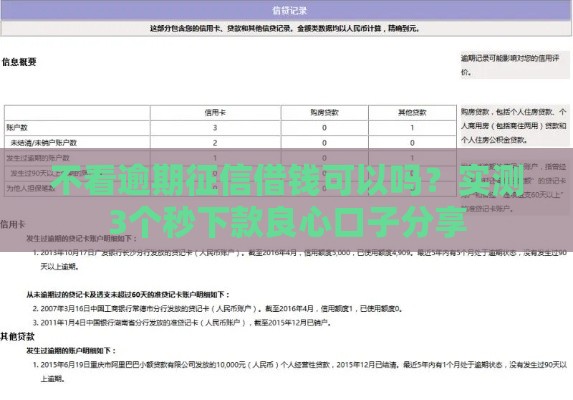Click the 账户数 row label
The image size is (573, 400).
[17, 127]
